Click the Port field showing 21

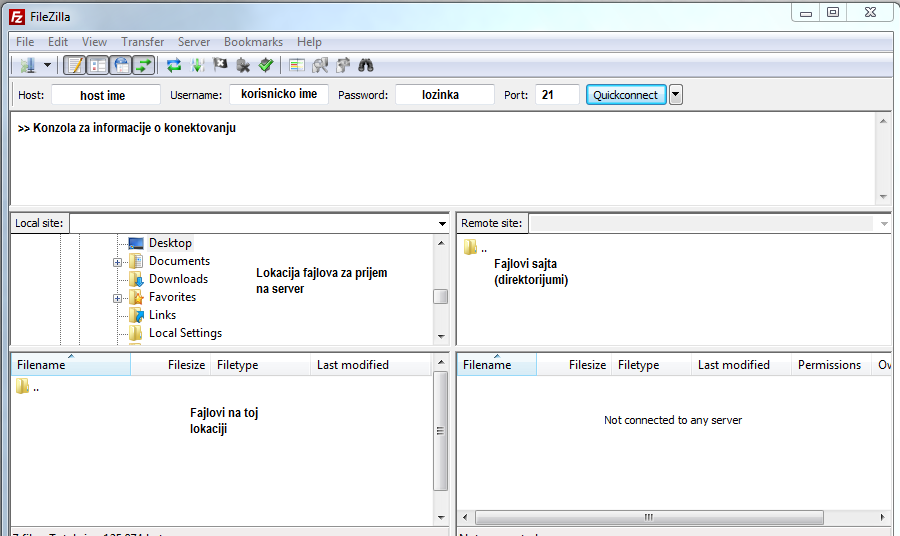(557, 95)
